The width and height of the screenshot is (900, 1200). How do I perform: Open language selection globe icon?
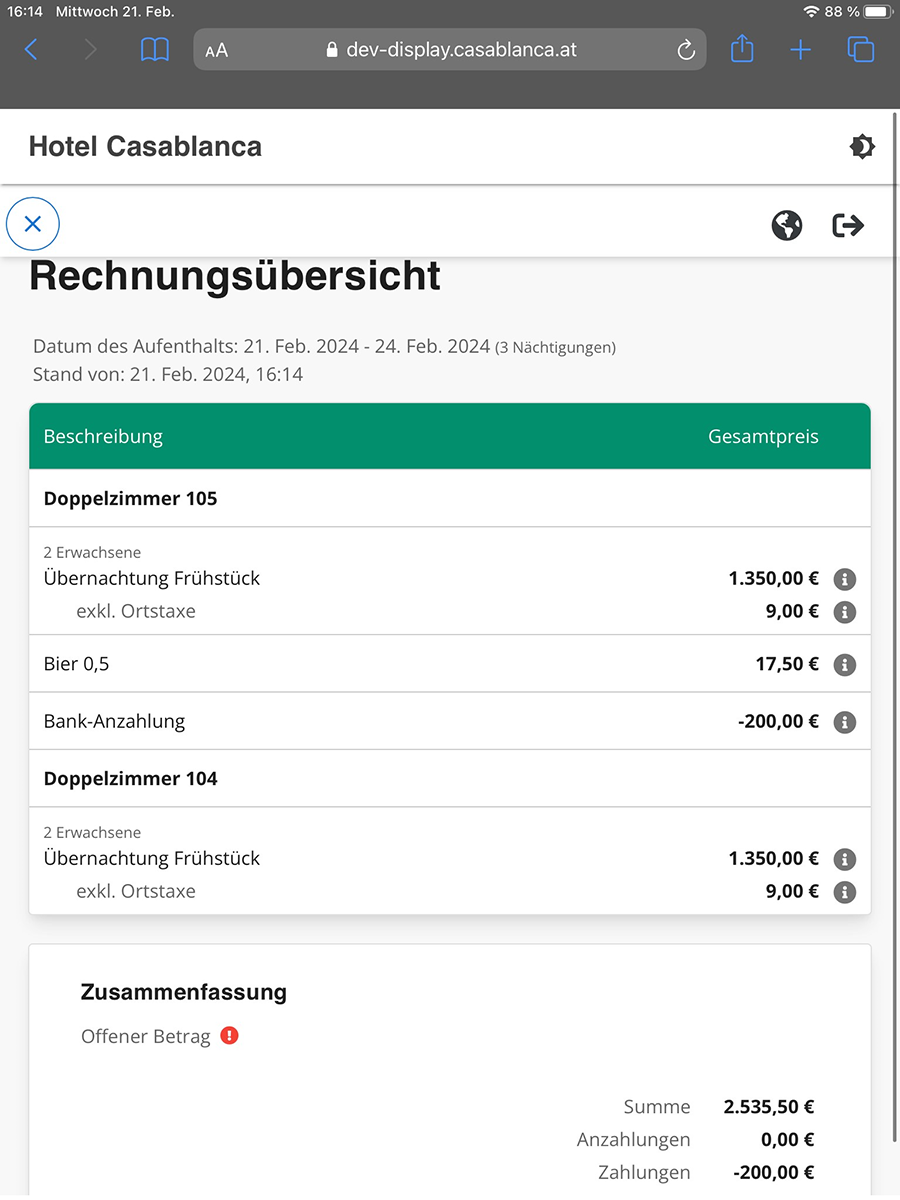coord(787,225)
